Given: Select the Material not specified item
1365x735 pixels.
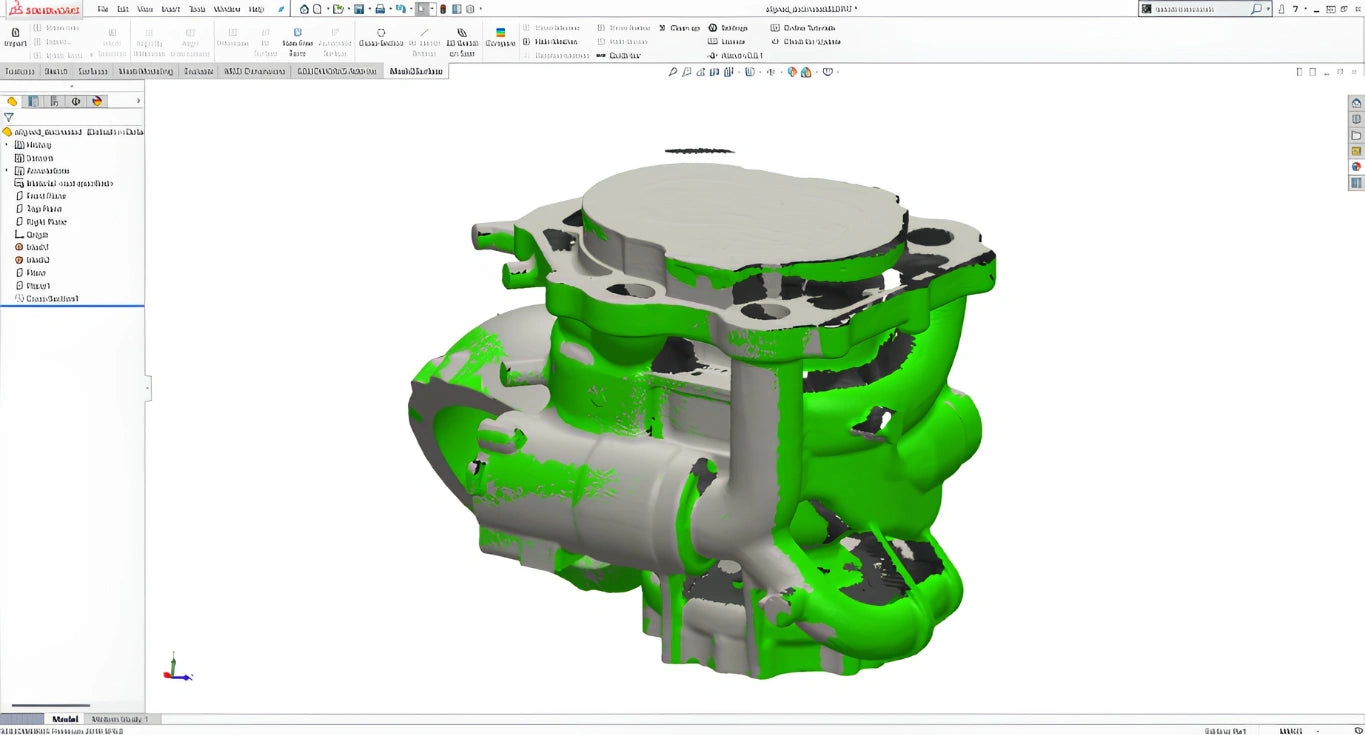Looking at the screenshot, I should [63, 184].
